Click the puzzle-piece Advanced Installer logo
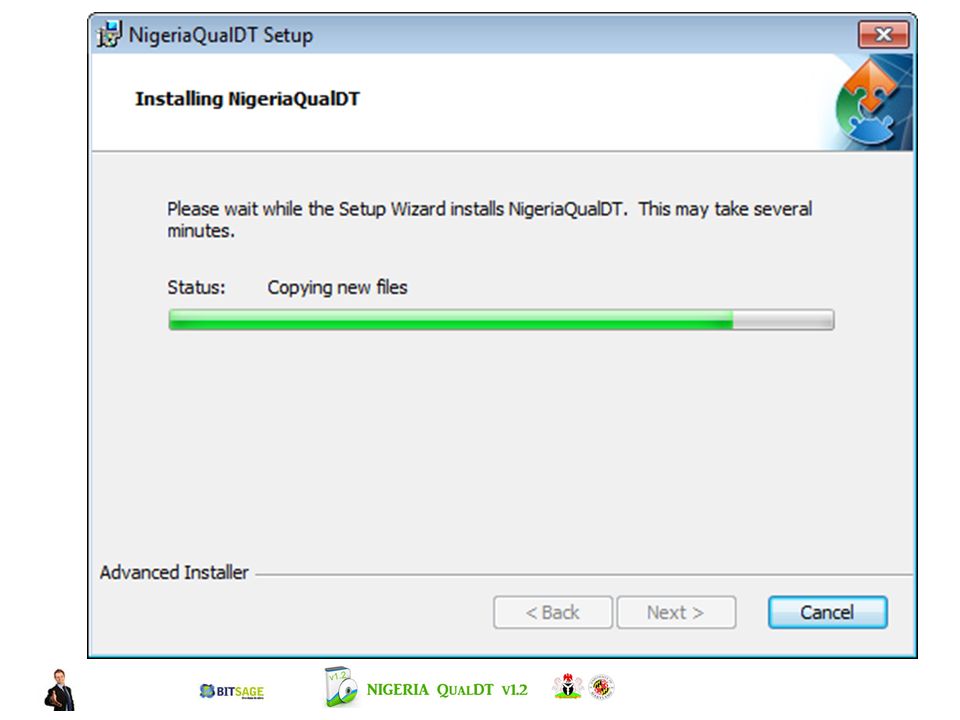The width and height of the screenshot is (960, 720). click(869, 102)
